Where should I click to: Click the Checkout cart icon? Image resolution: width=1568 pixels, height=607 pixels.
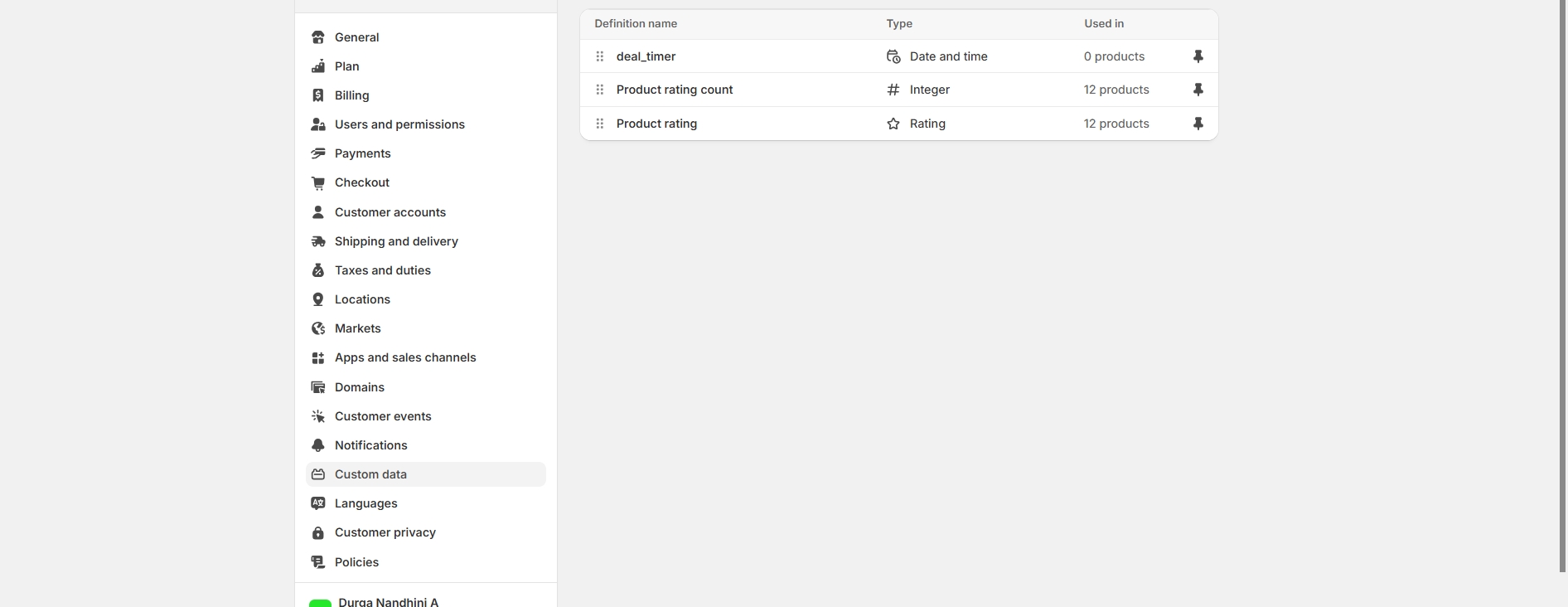click(x=318, y=182)
